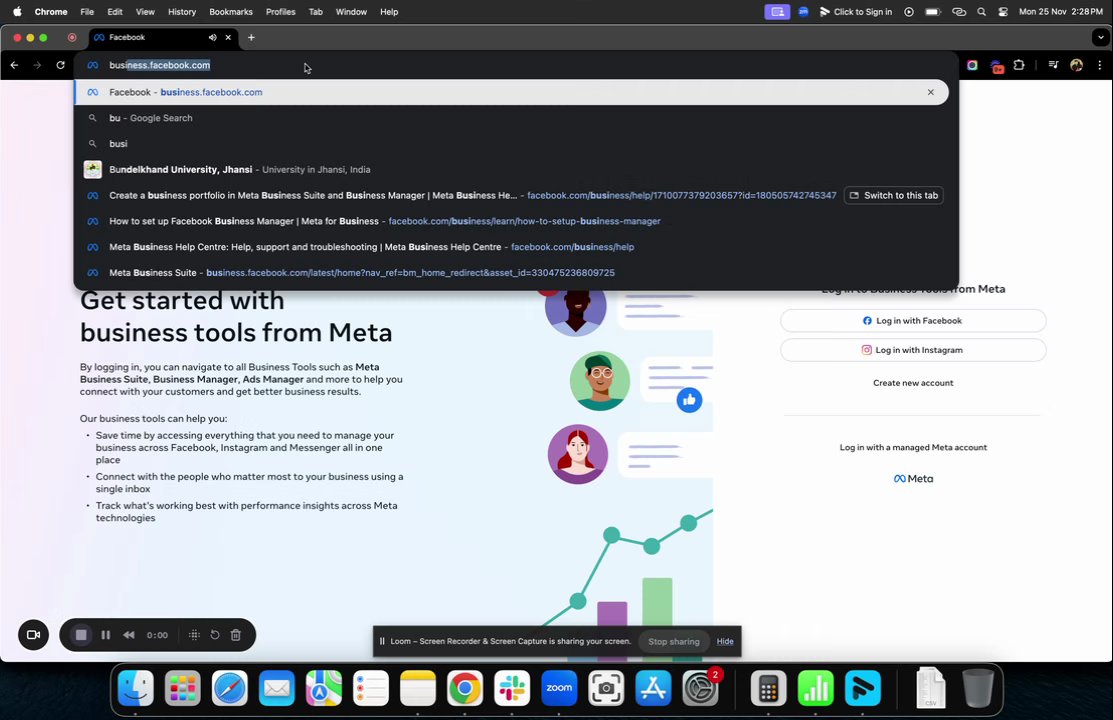The width and height of the screenshot is (1113, 720).
Task: Open Mail from the Dock
Action: point(277,688)
